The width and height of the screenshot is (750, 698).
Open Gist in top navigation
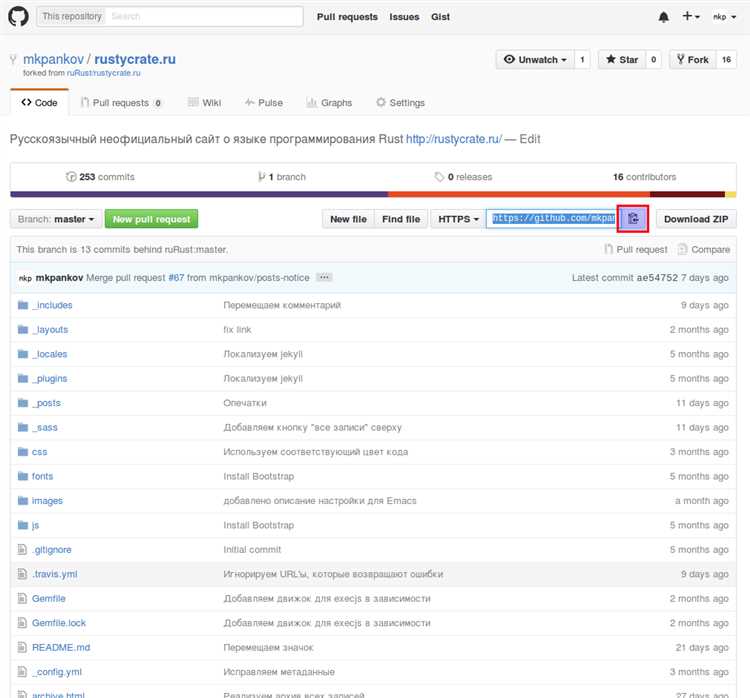pyautogui.click(x=440, y=17)
